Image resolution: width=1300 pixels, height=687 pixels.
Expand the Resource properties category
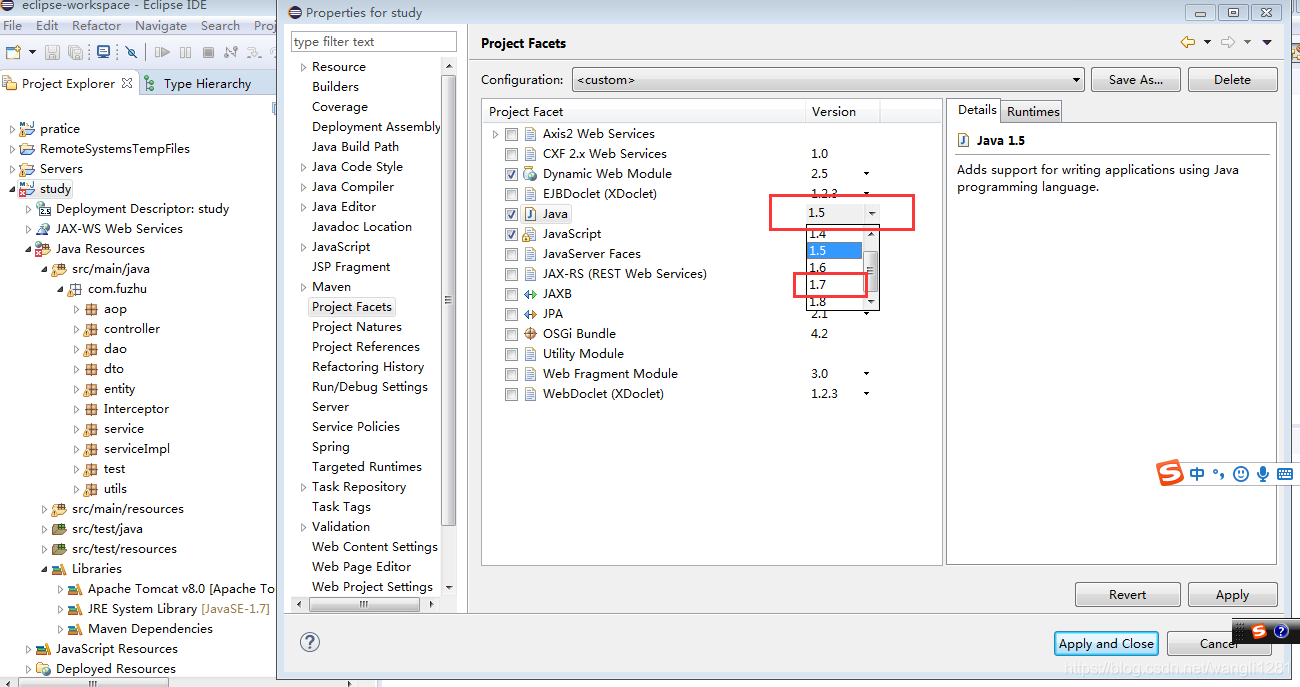[x=303, y=67]
